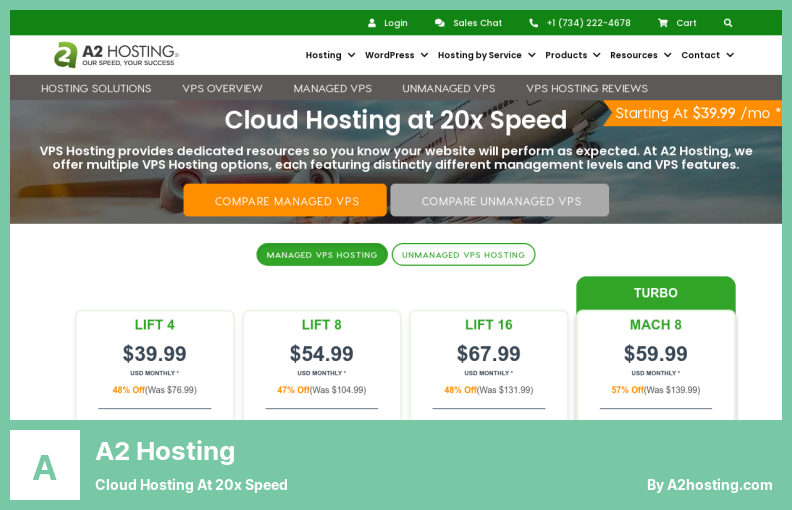Open the Hosting by Service dropdown
Image resolution: width=792 pixels, height=510 pixels.
(x=486, y=55)
